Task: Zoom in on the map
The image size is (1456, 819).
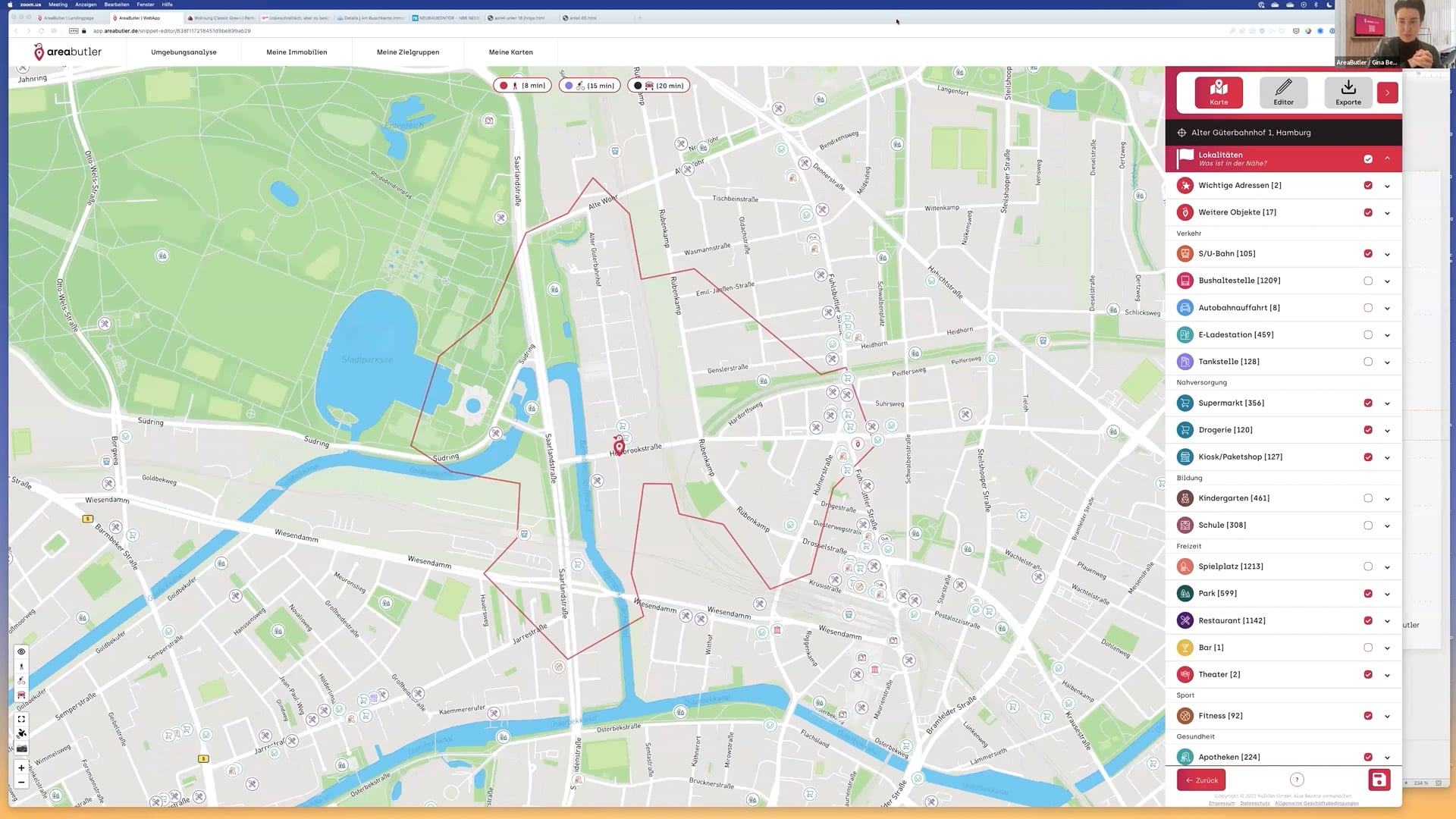Action: pyautogui.click(x=21, y=767)
